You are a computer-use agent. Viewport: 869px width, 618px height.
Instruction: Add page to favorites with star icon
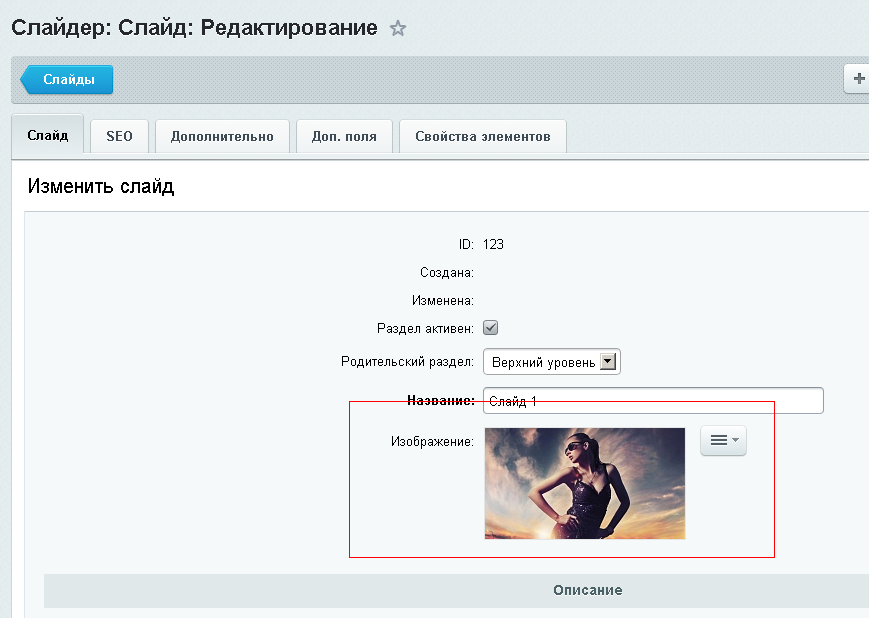pyautogui.click(x=397, y=28)
